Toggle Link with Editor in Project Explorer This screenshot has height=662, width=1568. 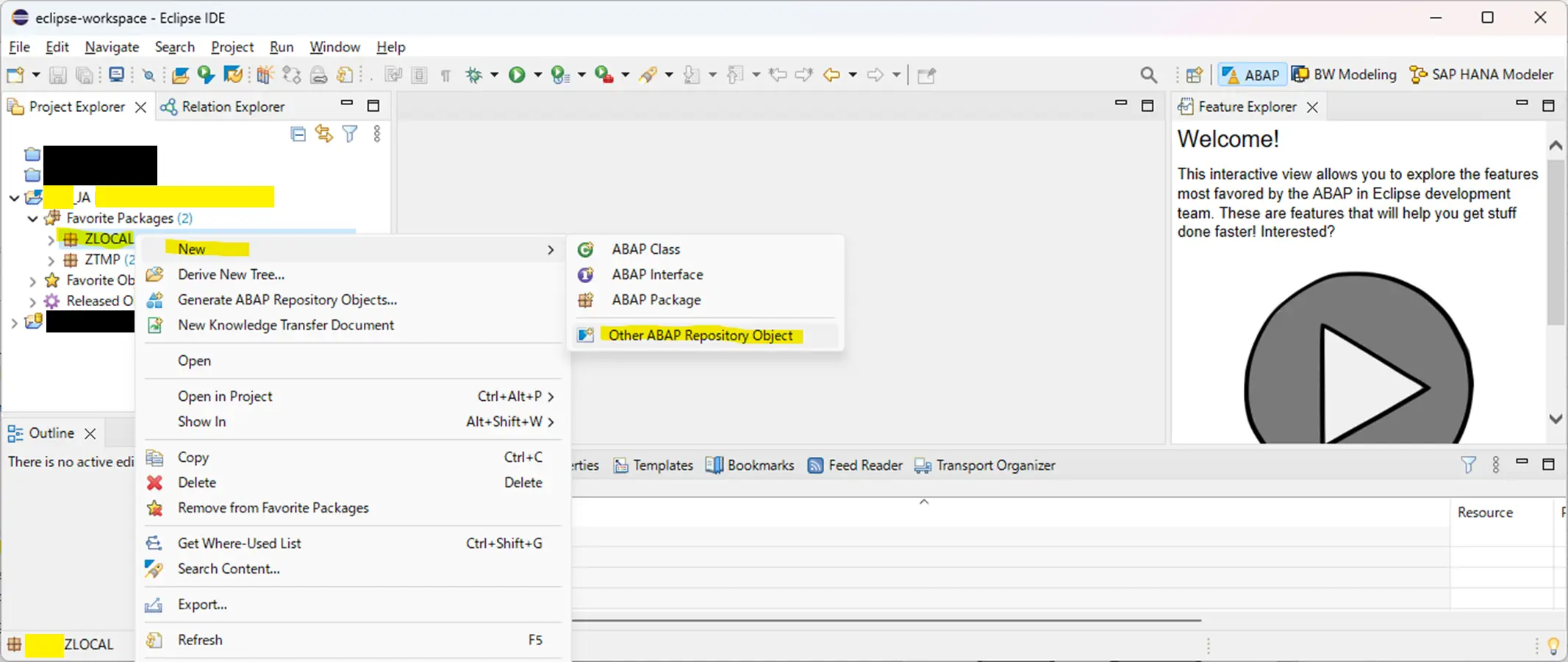[x=323, y=134]
